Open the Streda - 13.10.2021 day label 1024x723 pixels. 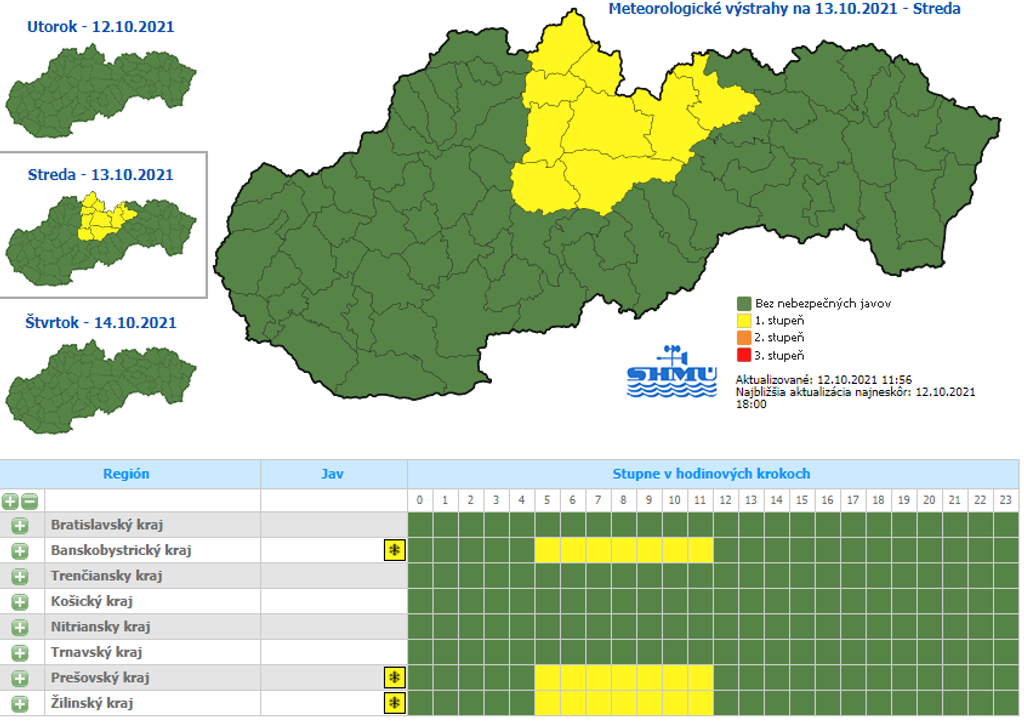click(x=100, y=174)
